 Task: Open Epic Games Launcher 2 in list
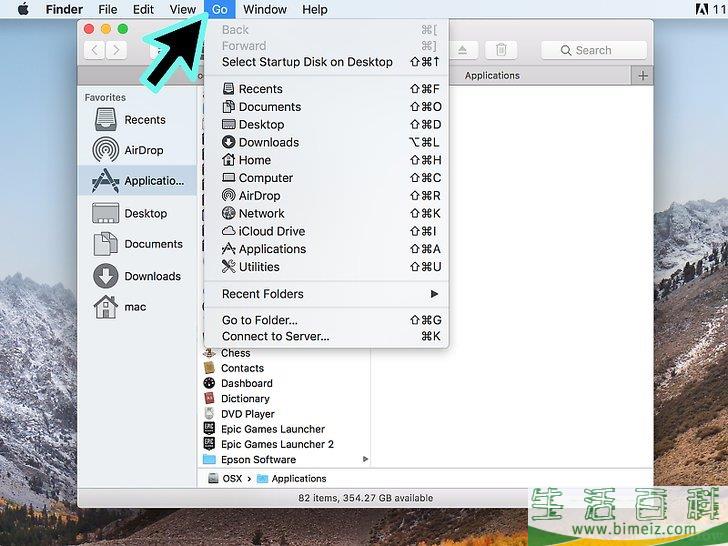pos(277,444)
